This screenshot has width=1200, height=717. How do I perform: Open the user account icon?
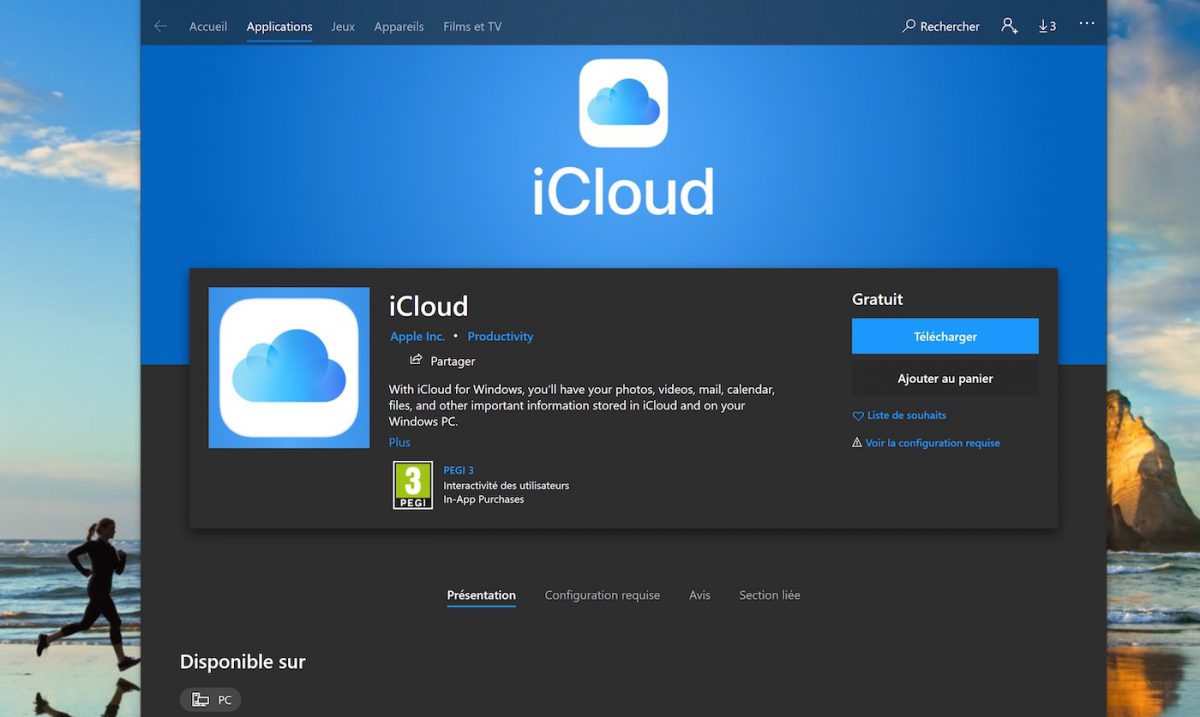1009,26
